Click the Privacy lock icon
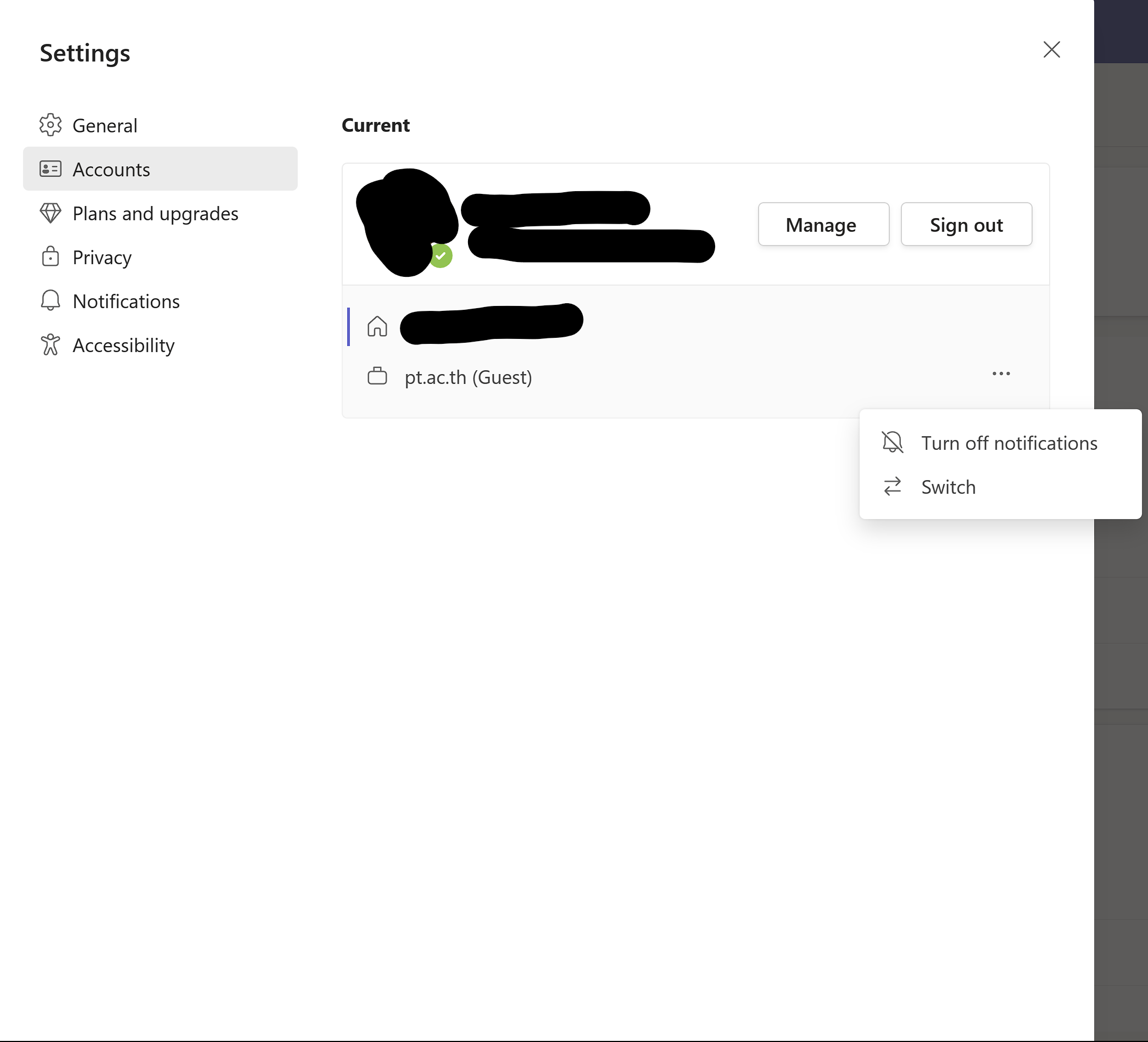 (50, 257)
